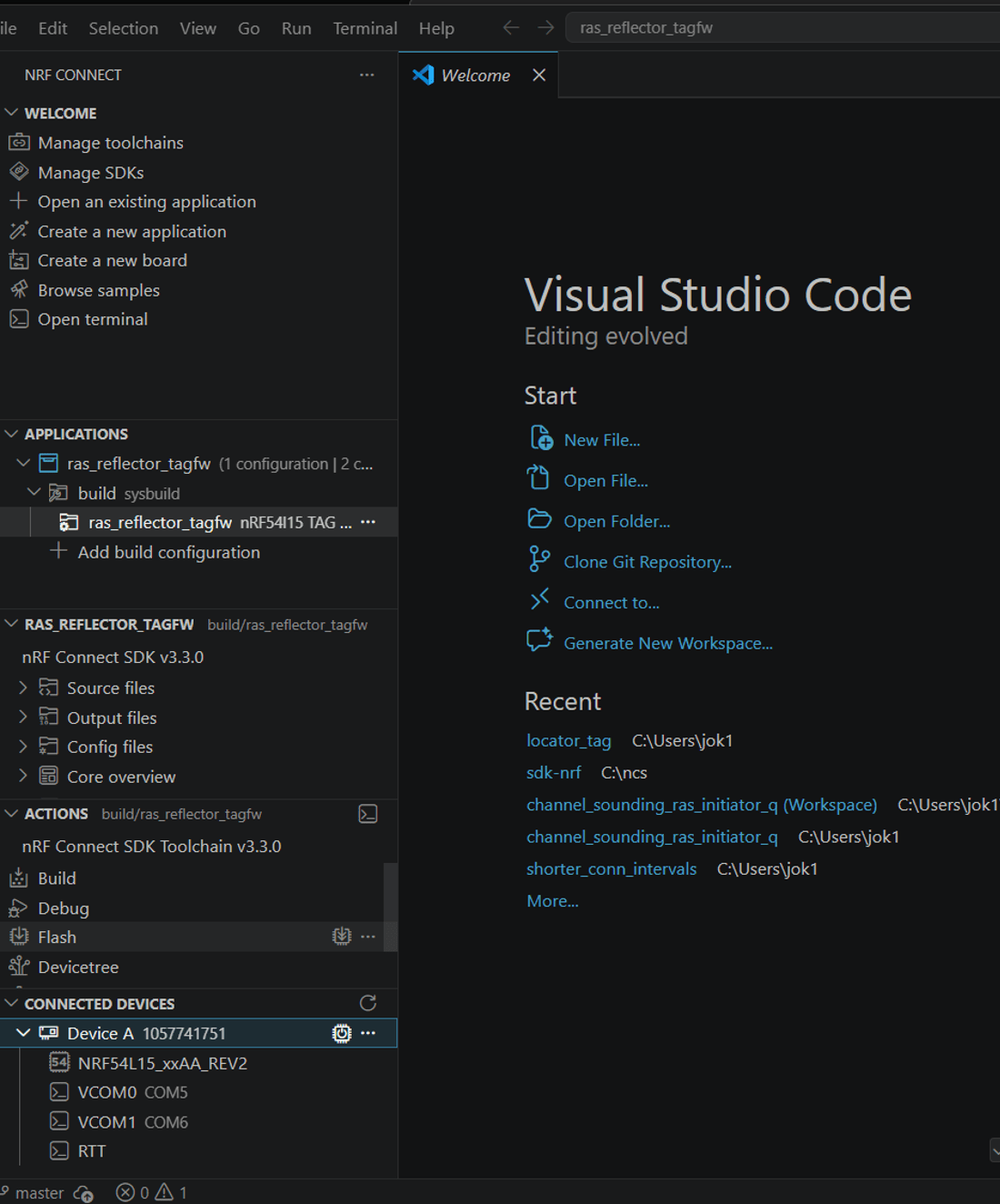Viewport: 1000px width, 1204px height.
Task: Click Create a new board
Action: 112,261
